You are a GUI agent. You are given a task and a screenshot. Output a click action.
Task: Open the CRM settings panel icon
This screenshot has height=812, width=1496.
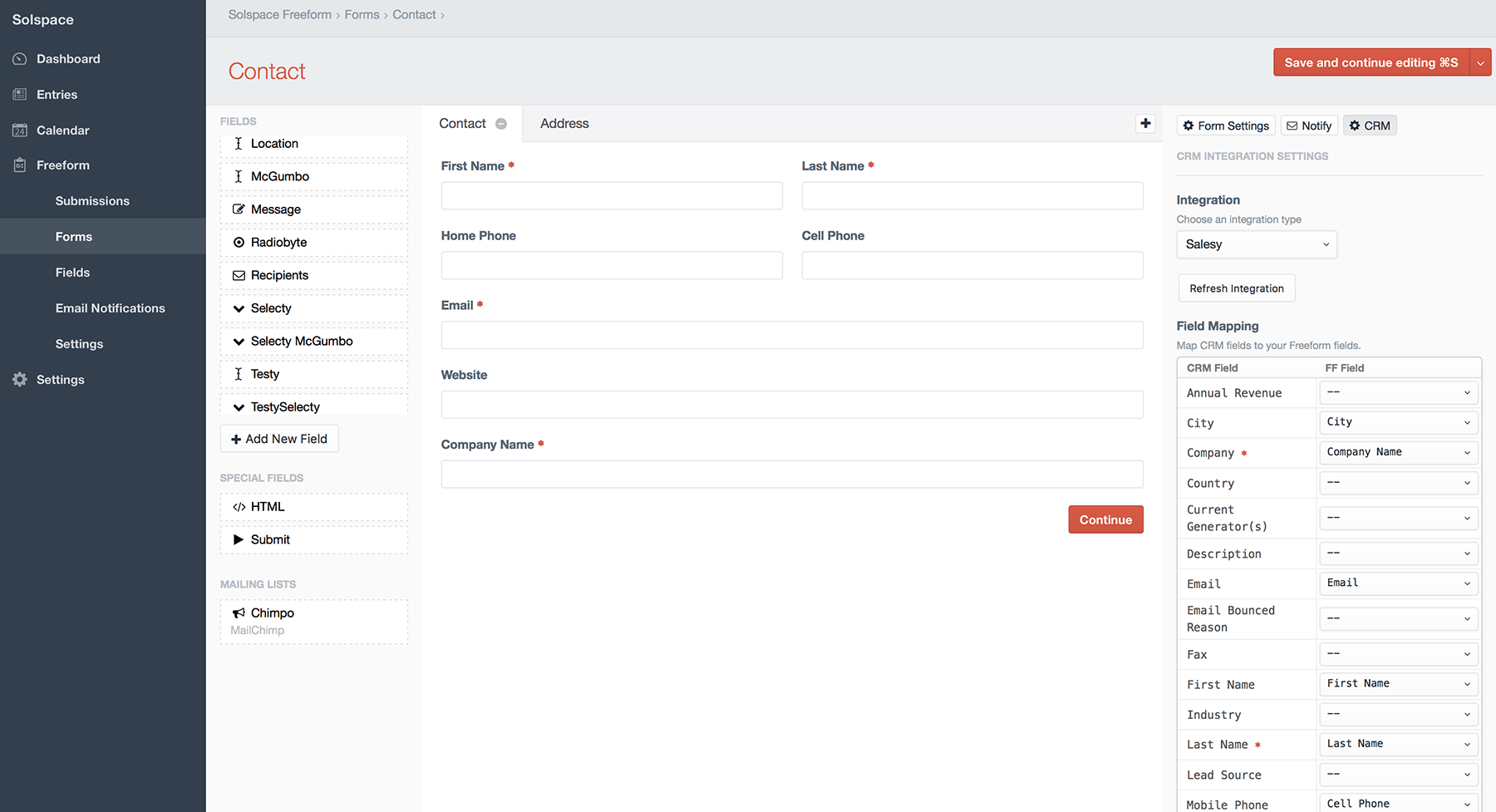point(1356,125)
